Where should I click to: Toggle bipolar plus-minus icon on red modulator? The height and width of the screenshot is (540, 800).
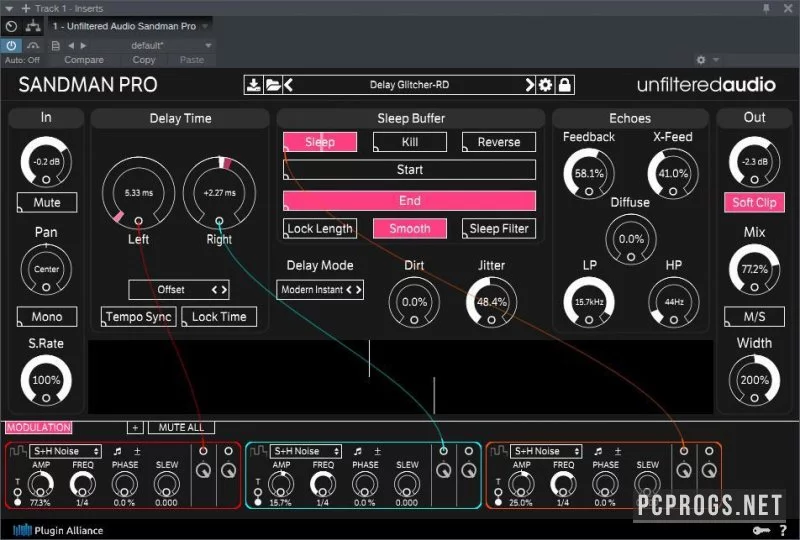pyautogui.click(x=137, y=451)
